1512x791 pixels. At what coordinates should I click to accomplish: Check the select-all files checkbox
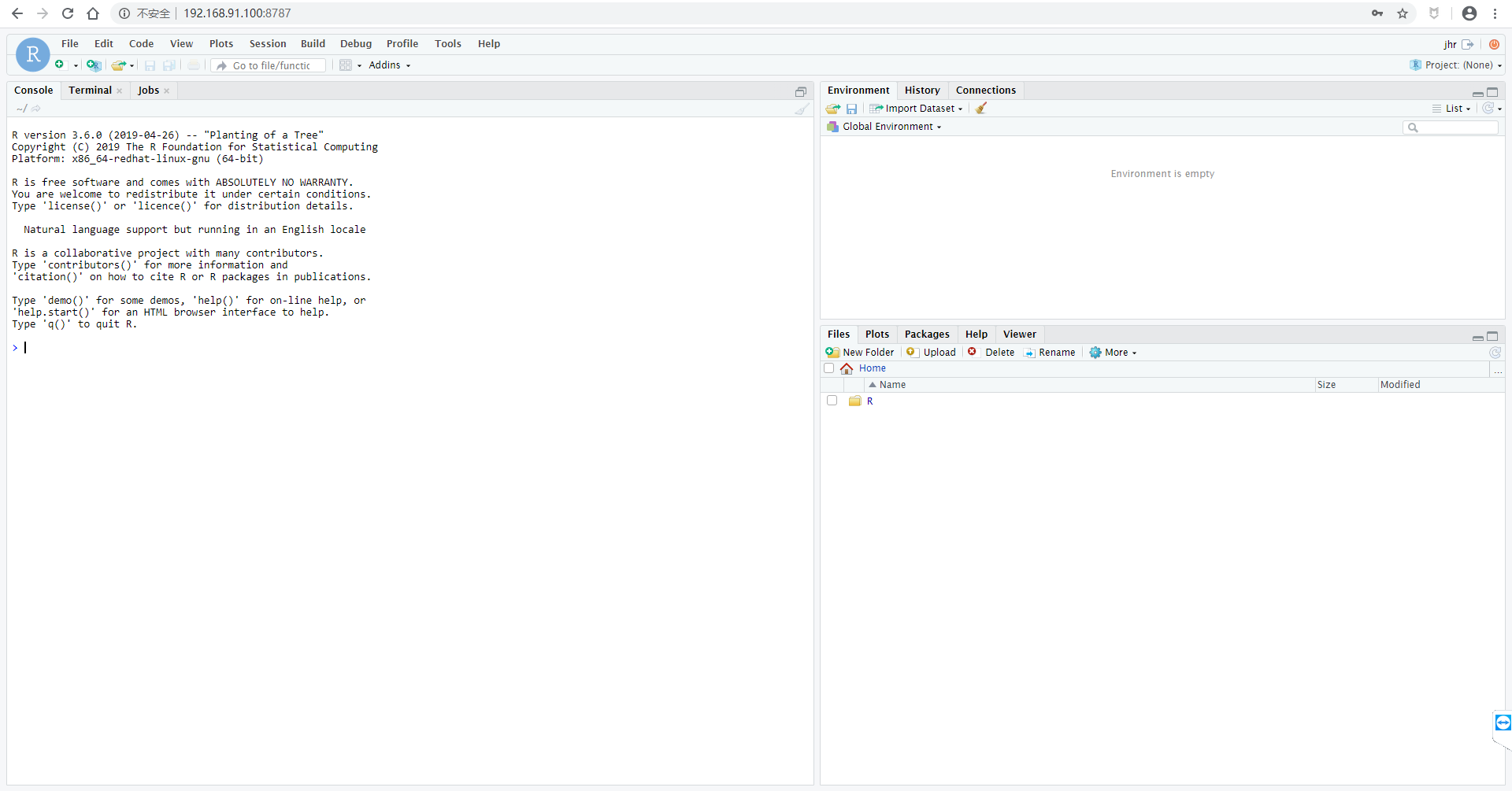[828, 368]
